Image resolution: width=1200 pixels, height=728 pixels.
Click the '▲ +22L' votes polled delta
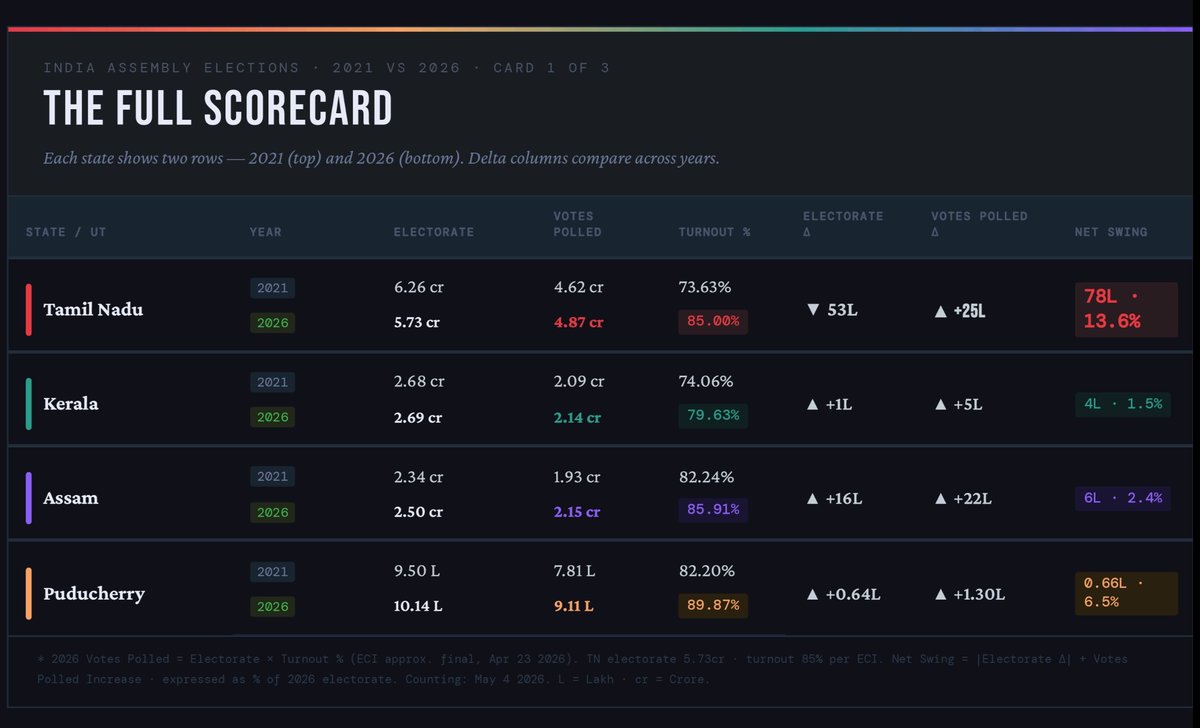click(962, 499)
